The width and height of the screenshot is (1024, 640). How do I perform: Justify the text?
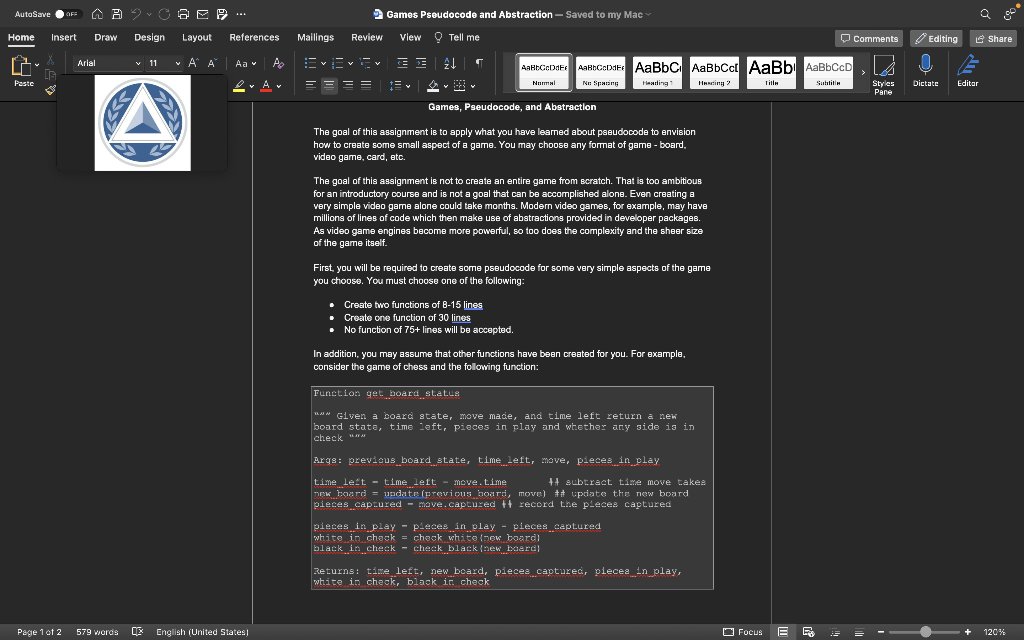click(x=366, y=86)
